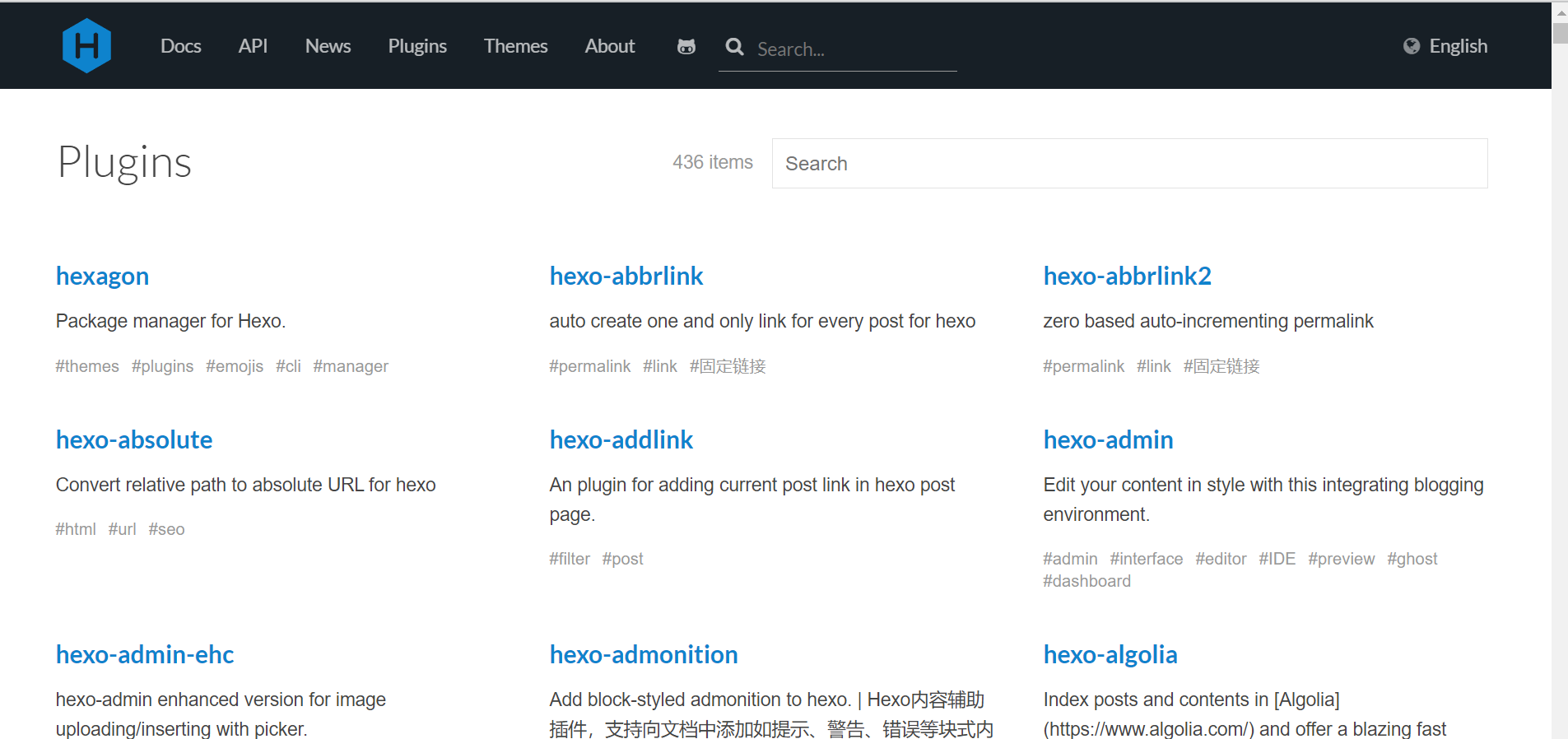Open the hexo-absolute plugin
Viewport: 1568px width, 739px height.
(134, 439)
